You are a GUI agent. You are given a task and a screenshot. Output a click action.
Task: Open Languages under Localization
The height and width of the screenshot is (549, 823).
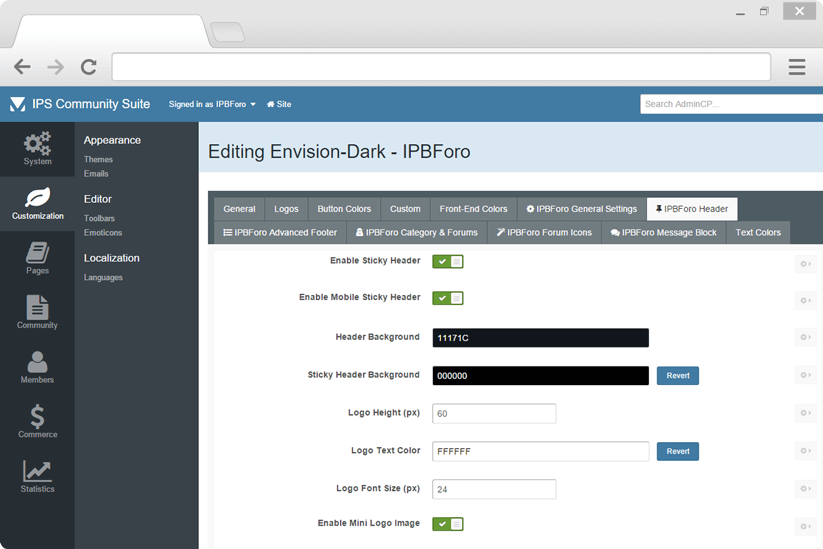[x=103, y=277]
